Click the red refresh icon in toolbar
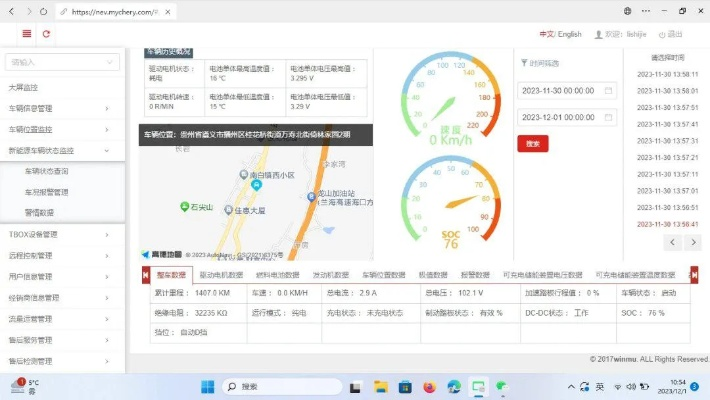Image resolution: width=710 pixels, height=400 pixels. pos(46,33)
